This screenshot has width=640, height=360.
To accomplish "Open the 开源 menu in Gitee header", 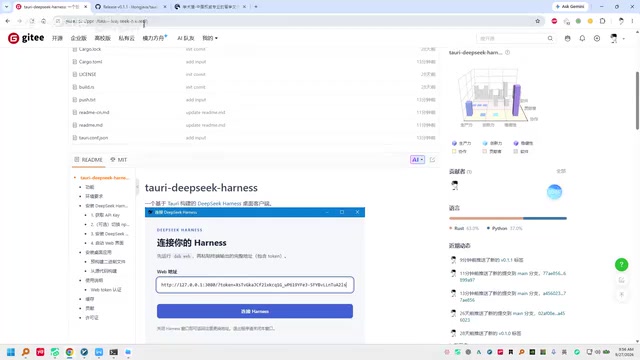I will point(57,38).
